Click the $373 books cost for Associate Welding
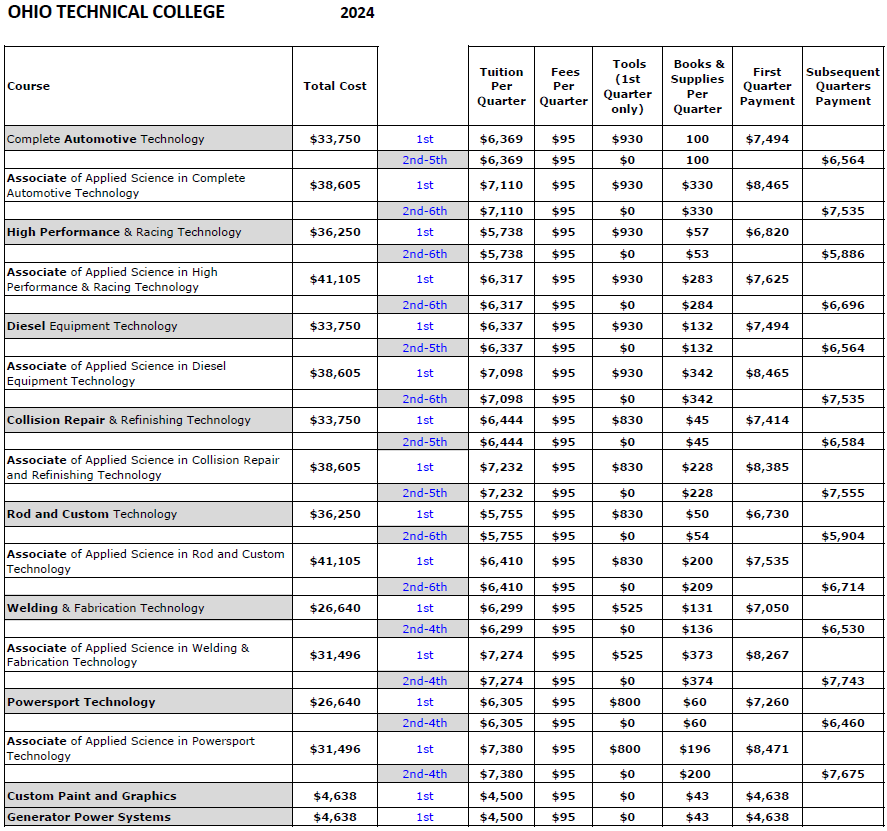 [697, 655]
